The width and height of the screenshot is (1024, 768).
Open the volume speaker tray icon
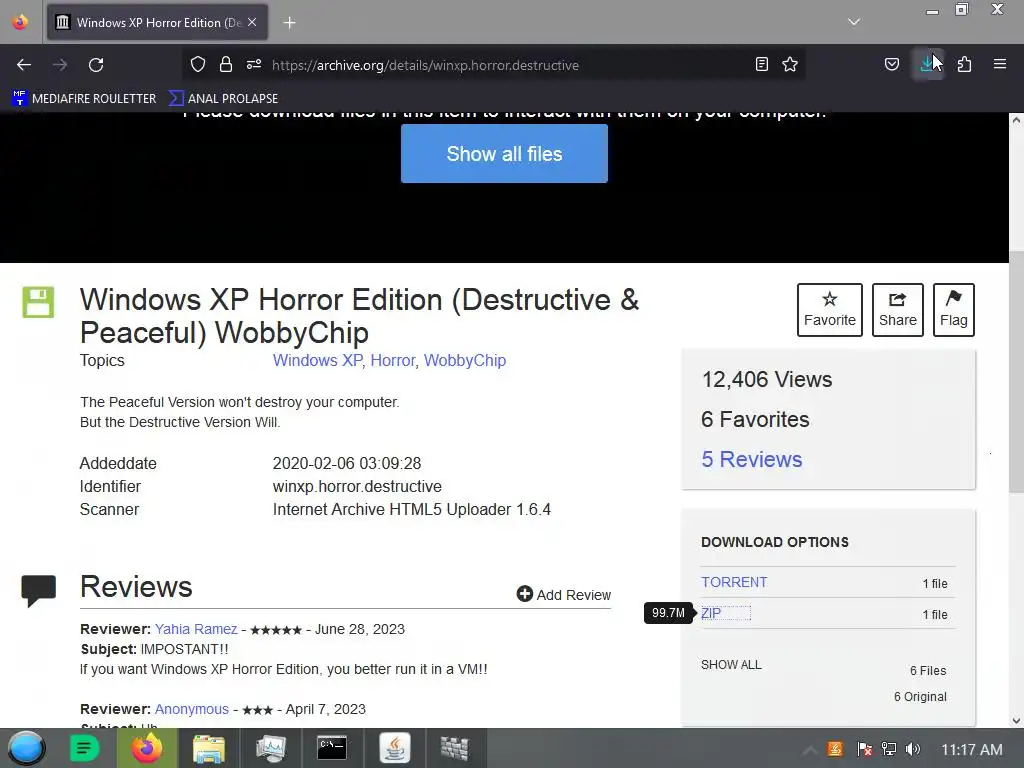coord(913,749)
